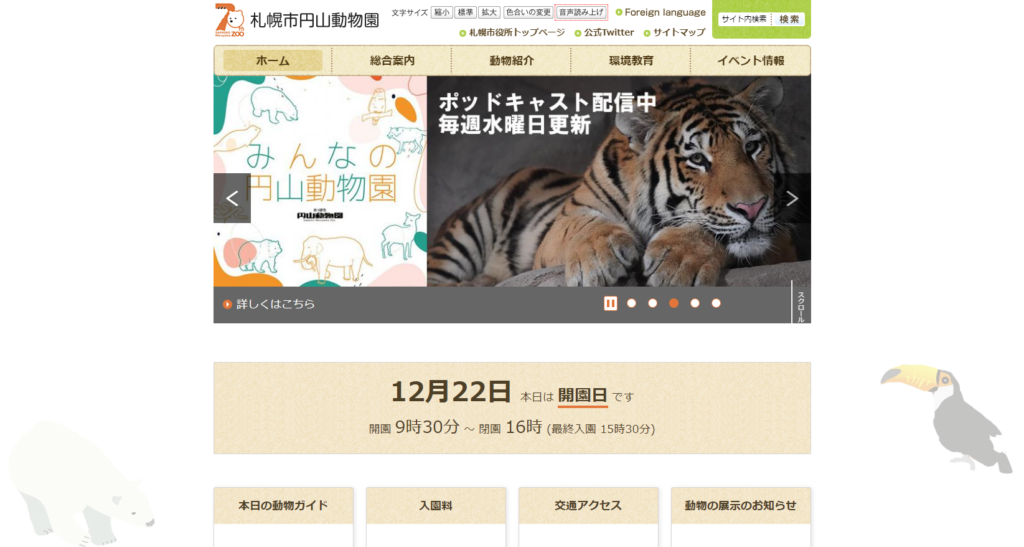The width and height of the screenshot is (1024, 547).
Task: Open the 総合案内 navigation menu
Action: click(x=392, y=61)
